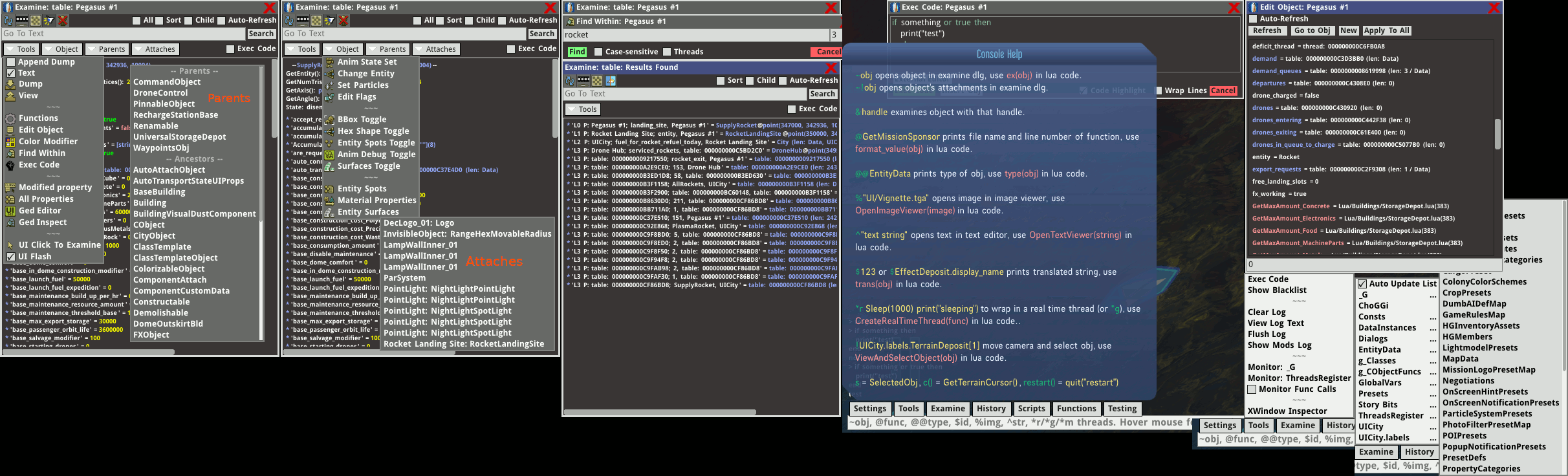Click the Edit Object vertical scrollbar

coord(1497,134)
